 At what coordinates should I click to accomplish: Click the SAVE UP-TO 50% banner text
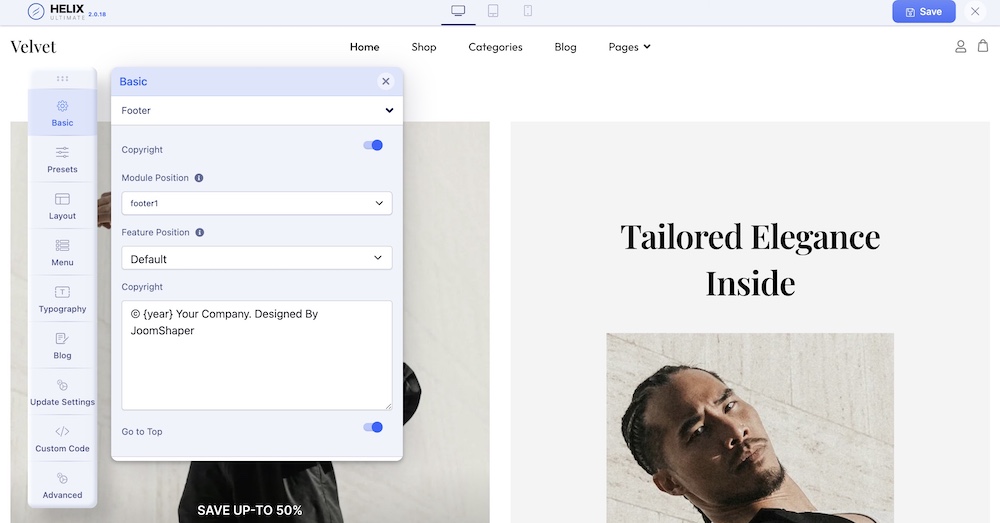[249, 510]
